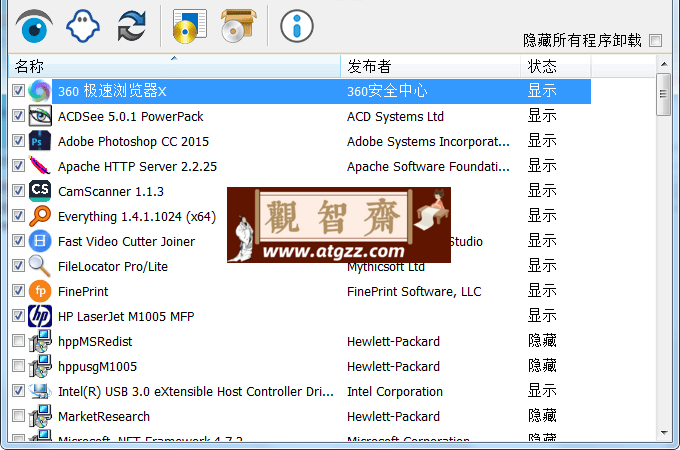Click the installer disc with blue document icon
This screenshot has width=680, height=450.
[x=189, y=27]
